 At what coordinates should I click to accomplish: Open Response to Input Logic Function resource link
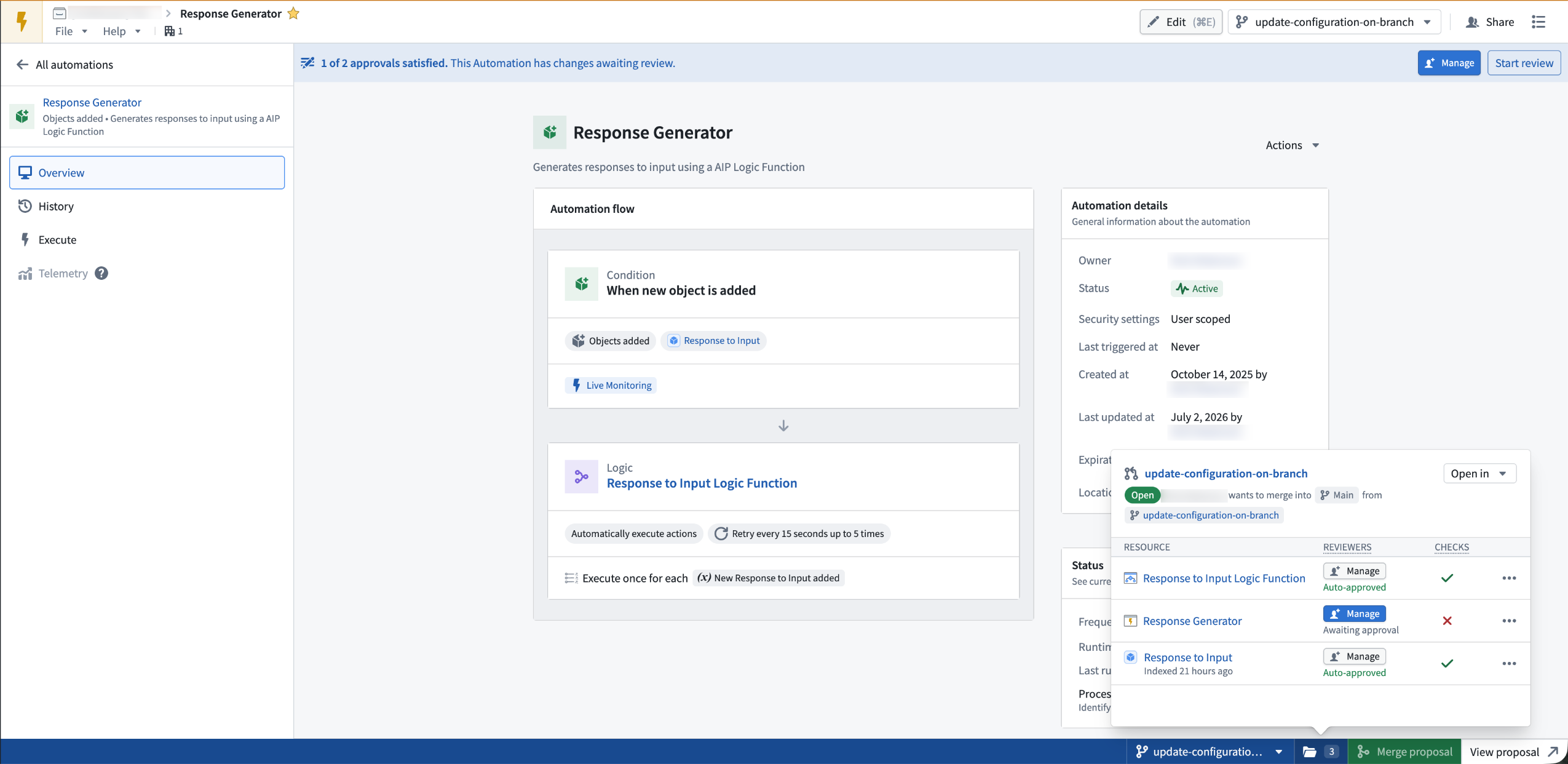pyautogui.click(x=1224, y=578)
